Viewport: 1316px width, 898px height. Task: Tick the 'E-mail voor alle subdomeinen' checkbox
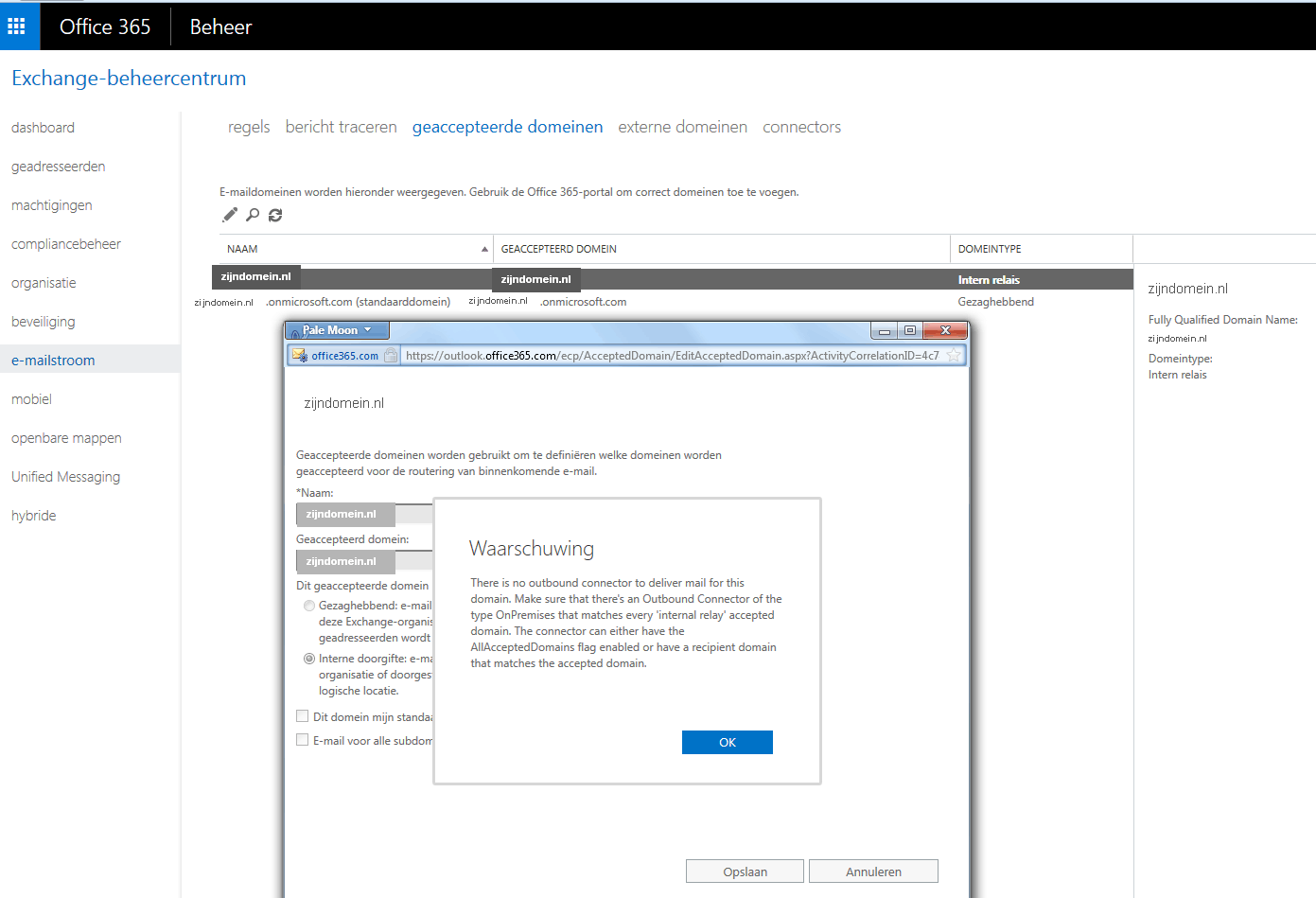coord(303,740)
